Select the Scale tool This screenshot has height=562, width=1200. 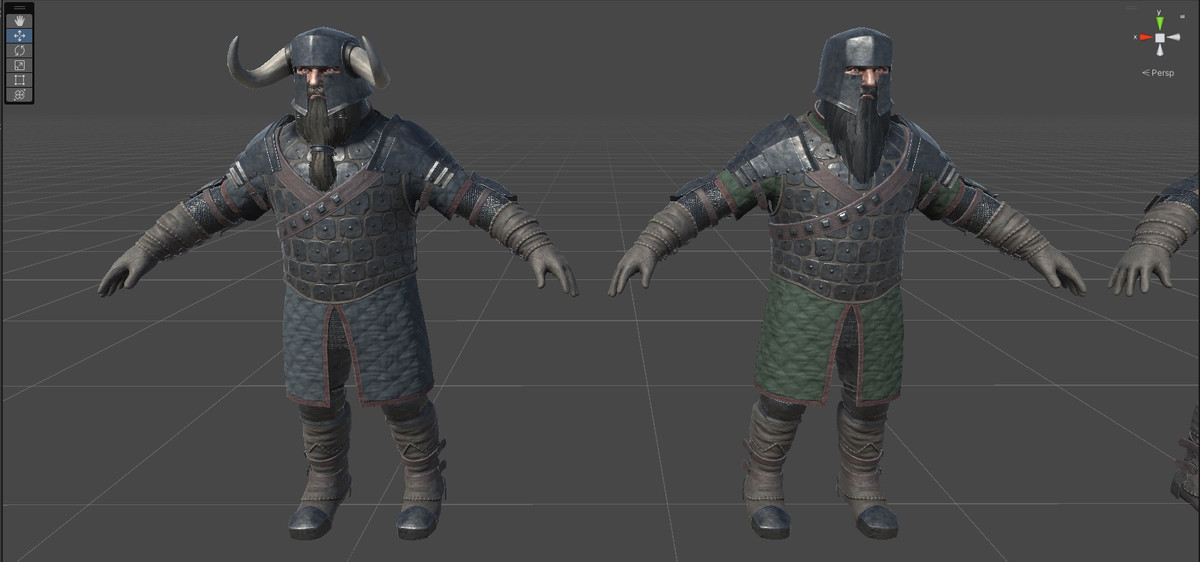(x=19, y=65)
